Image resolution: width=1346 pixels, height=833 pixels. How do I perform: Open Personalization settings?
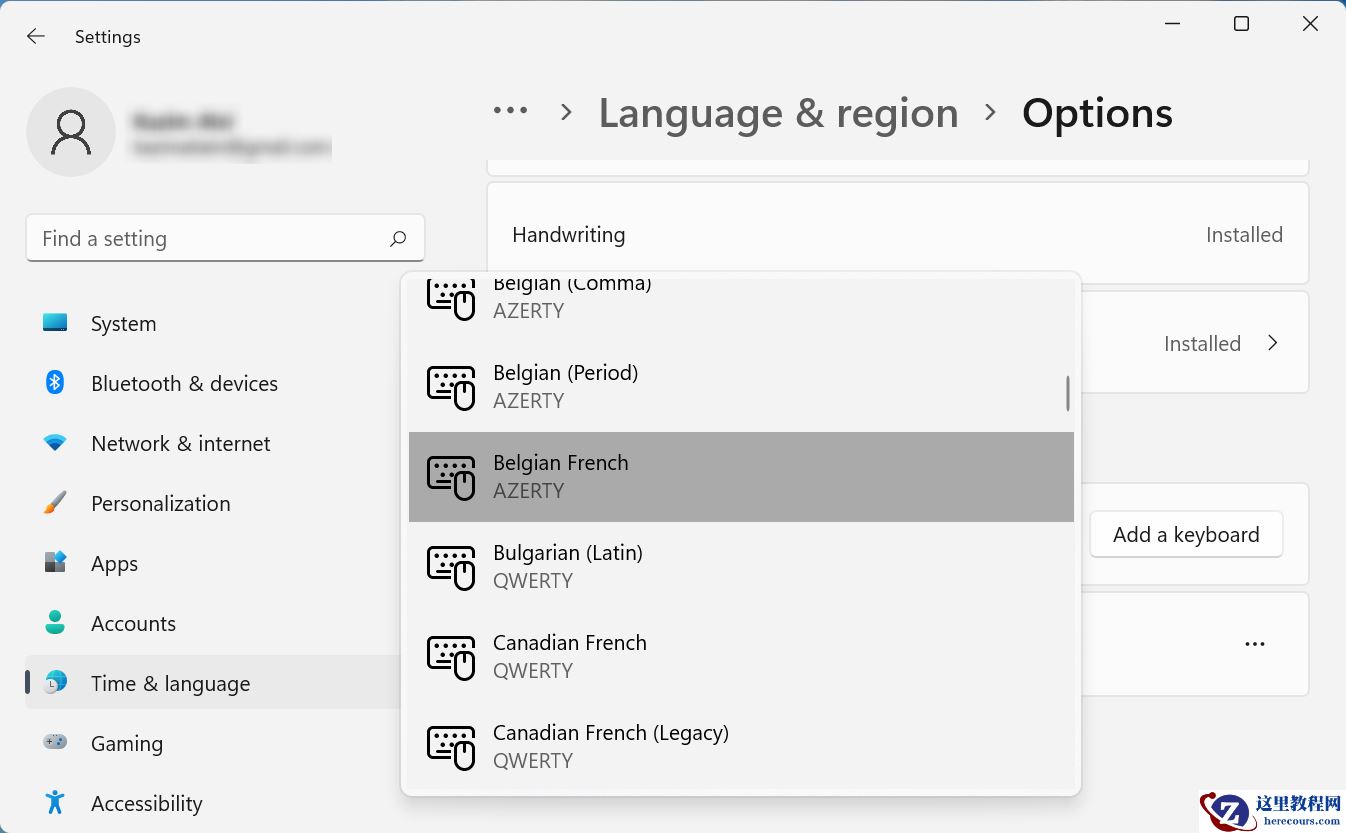160,504
